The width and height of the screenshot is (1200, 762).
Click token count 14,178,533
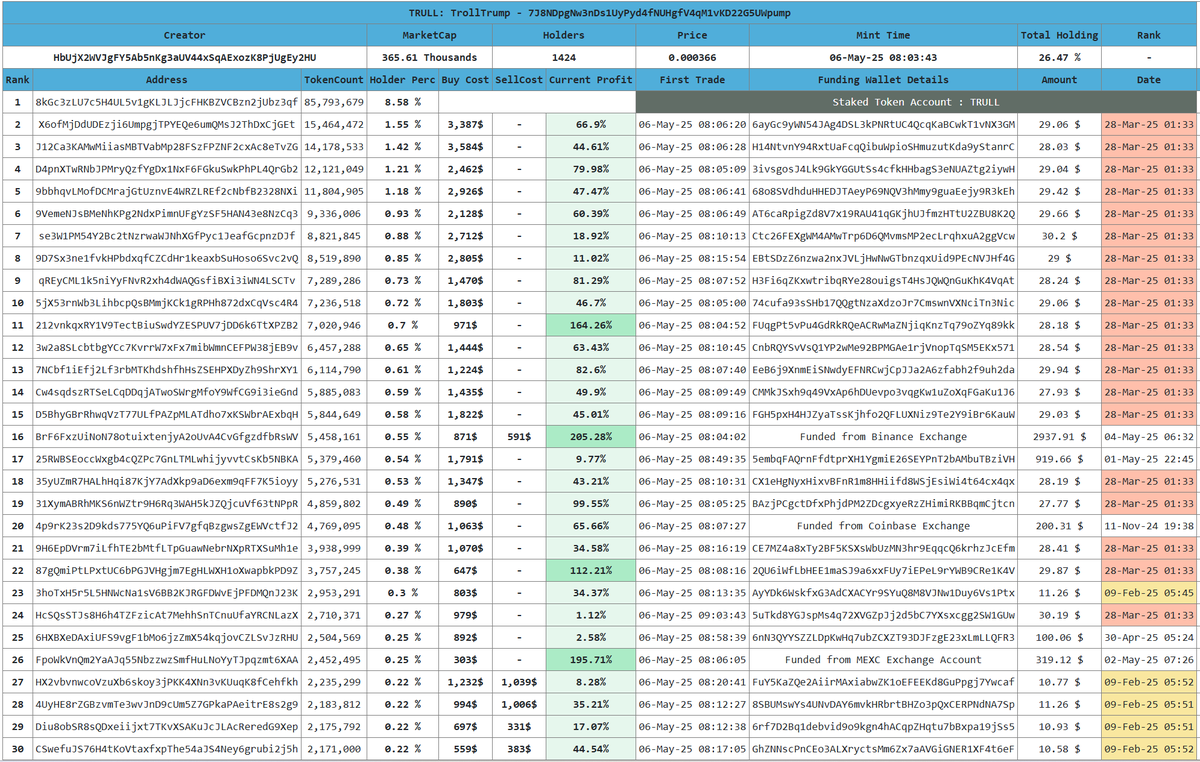(x=334, y=146)
